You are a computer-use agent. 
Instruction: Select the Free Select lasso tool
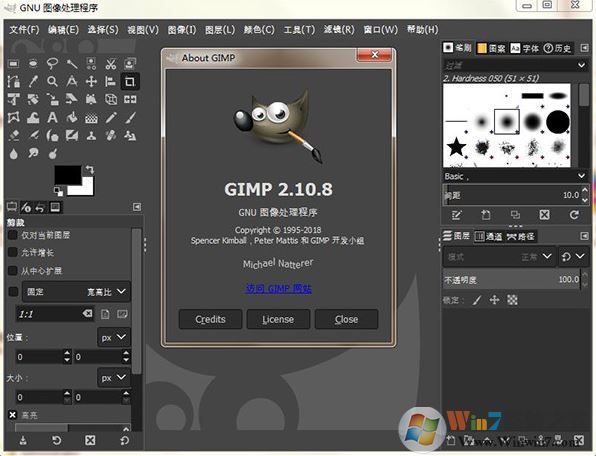(x=52, y=63)
